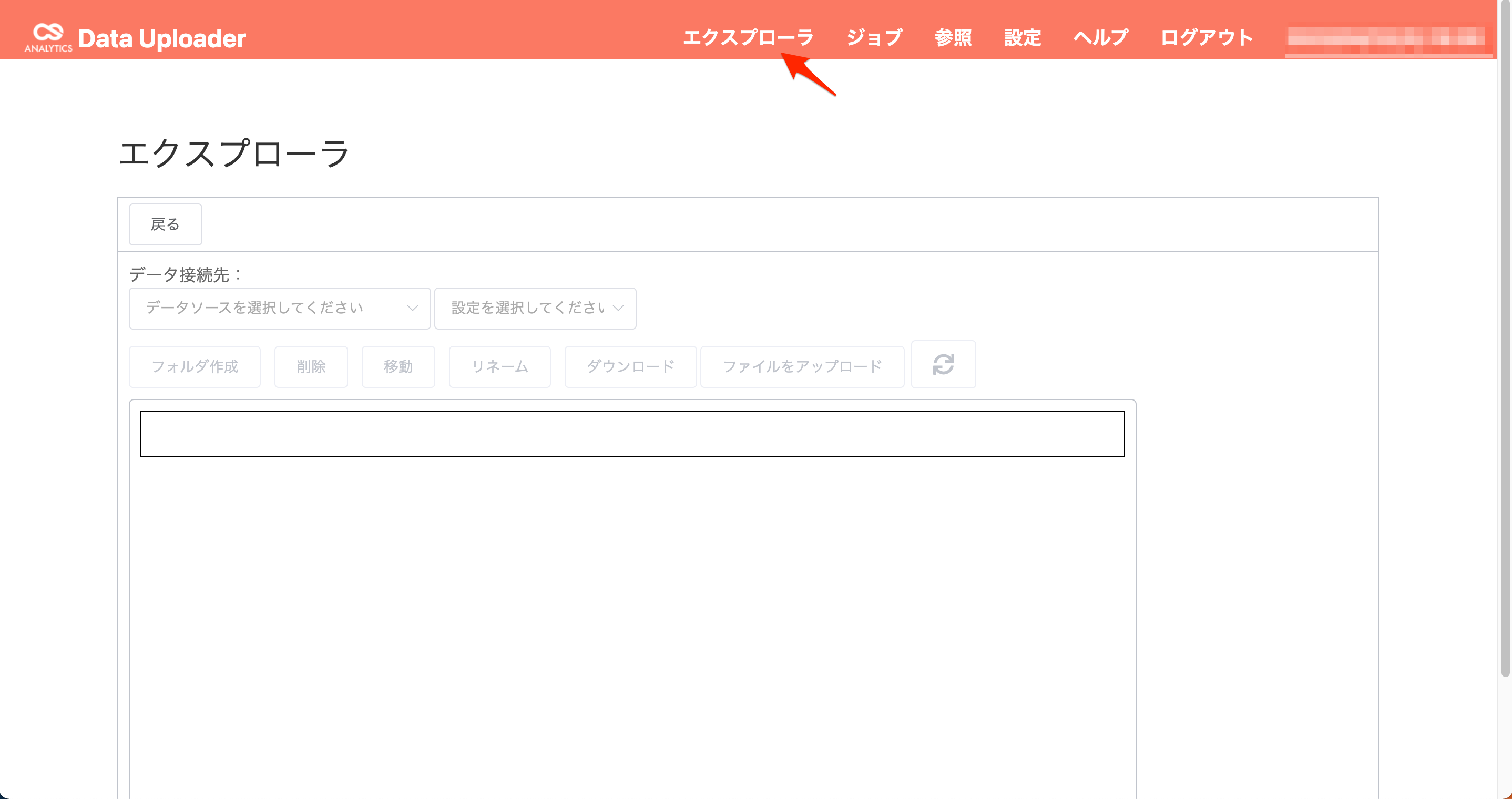Click the 戻る button
Screen dimensions: 1512x799
pyautogui.click(x=166, y=224)
